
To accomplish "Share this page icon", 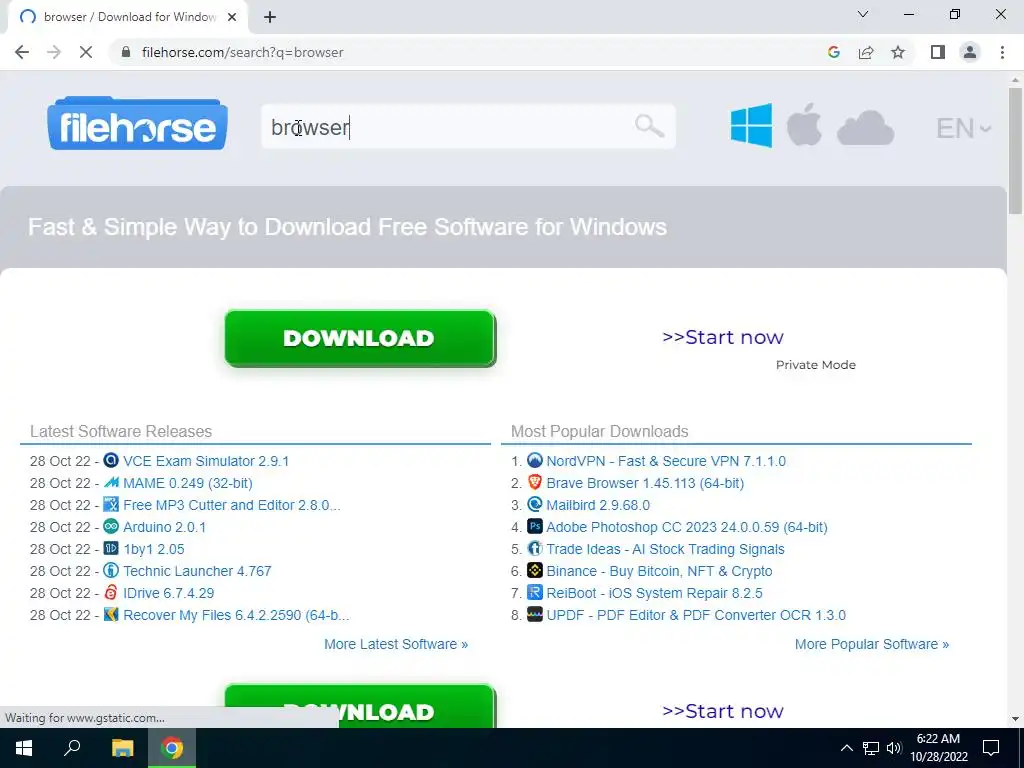I will point(866,52).
